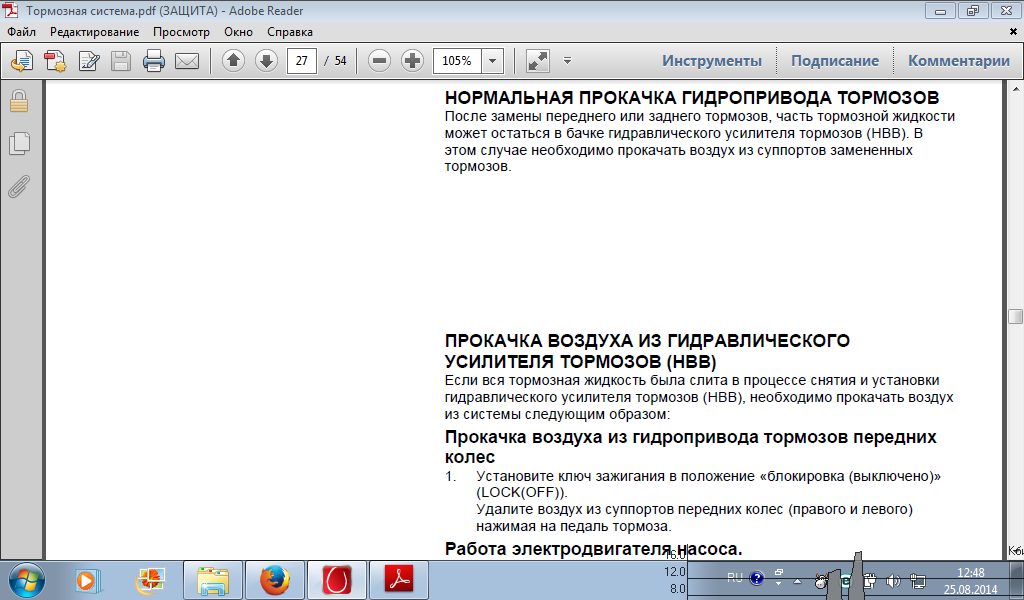The height and width of the screenshot is (600, 1024).
Task: Click the vertical scrollbar thumb
Action: [1016, 317]
